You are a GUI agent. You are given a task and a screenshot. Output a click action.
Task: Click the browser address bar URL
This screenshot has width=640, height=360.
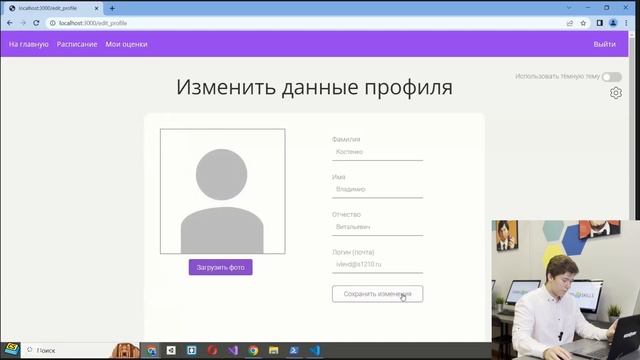tap(93, 23)
